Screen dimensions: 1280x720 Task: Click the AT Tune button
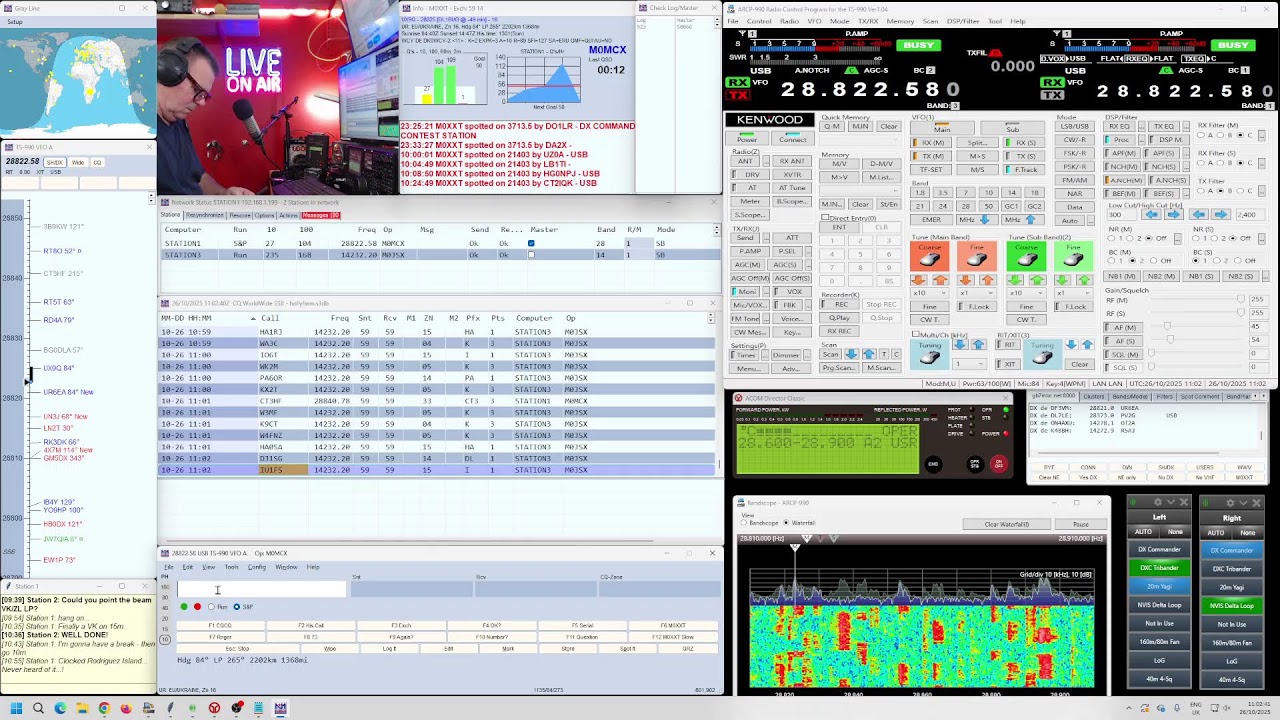coord(792,188)
